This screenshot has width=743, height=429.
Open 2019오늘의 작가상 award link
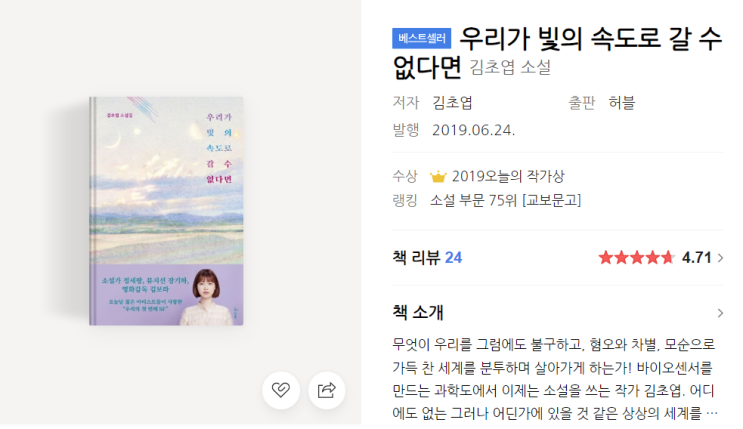tap(508, 176)
